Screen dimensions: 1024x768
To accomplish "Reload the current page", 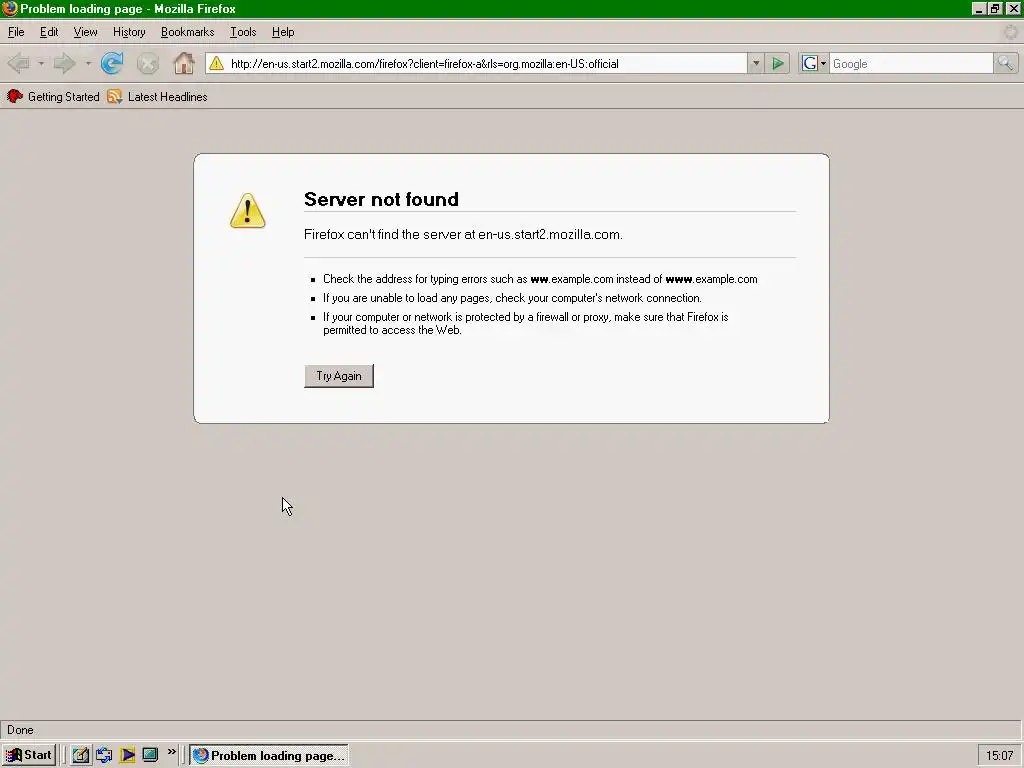I will click(112, 63).
